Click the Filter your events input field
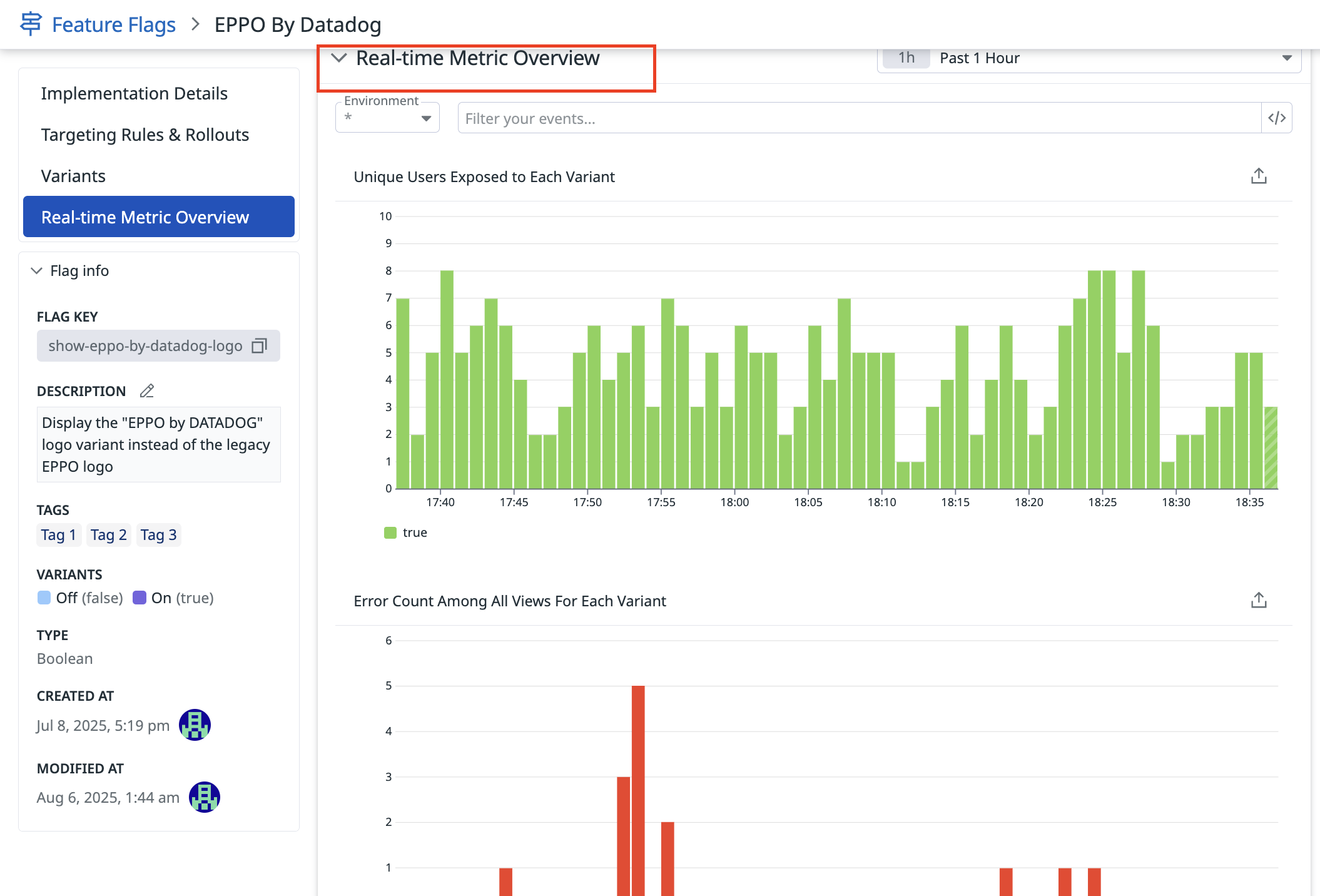Screen dimensions: 1320x896 click(x=859, y=118)
